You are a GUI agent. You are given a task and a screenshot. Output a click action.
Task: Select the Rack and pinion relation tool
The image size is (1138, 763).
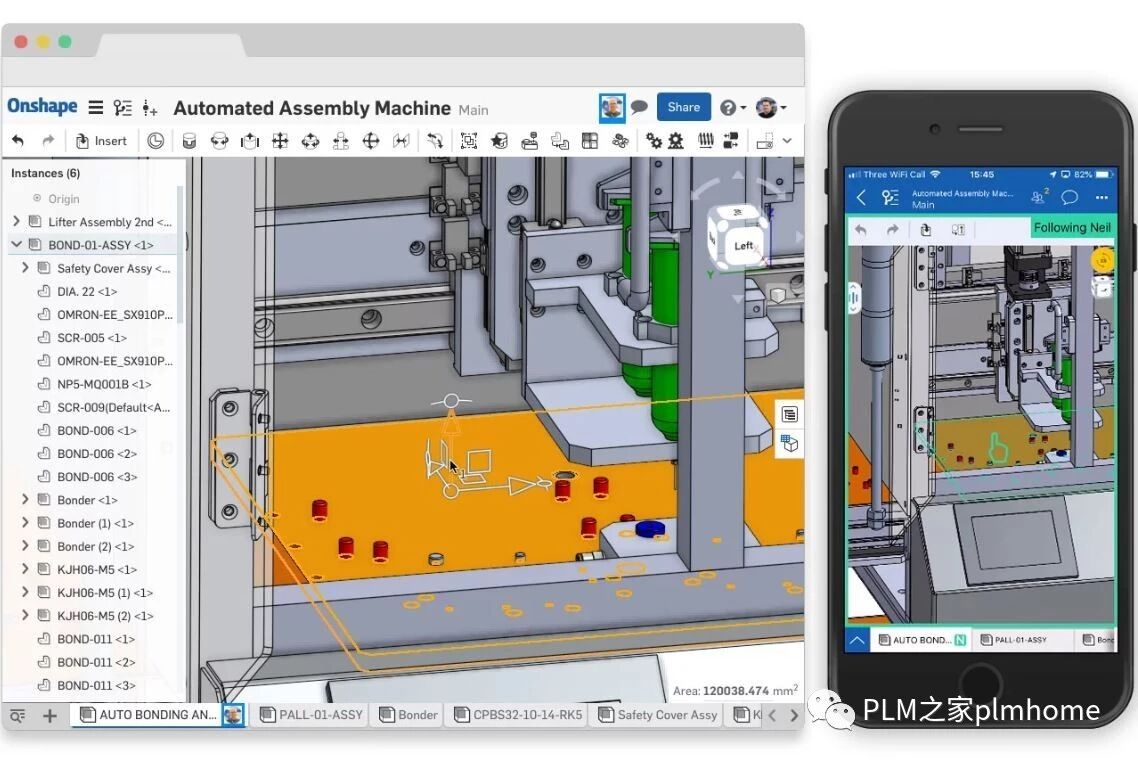(676, 141)
